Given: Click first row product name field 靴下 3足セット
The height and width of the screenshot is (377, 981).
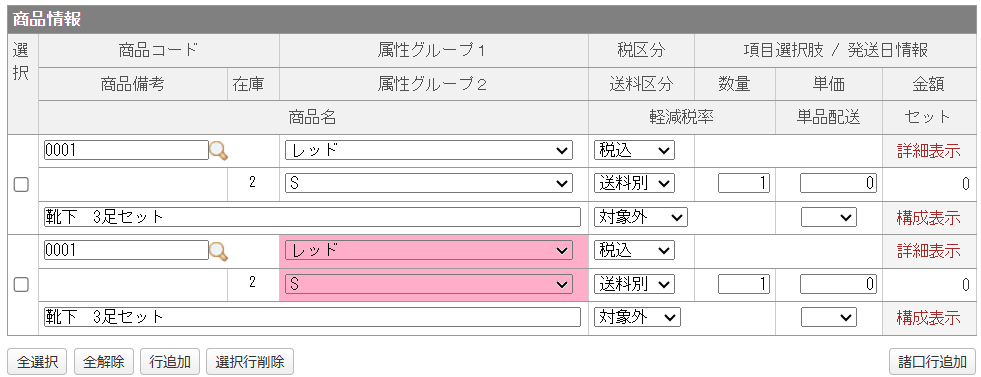Looking at the screenshot, I should [312, 217].
